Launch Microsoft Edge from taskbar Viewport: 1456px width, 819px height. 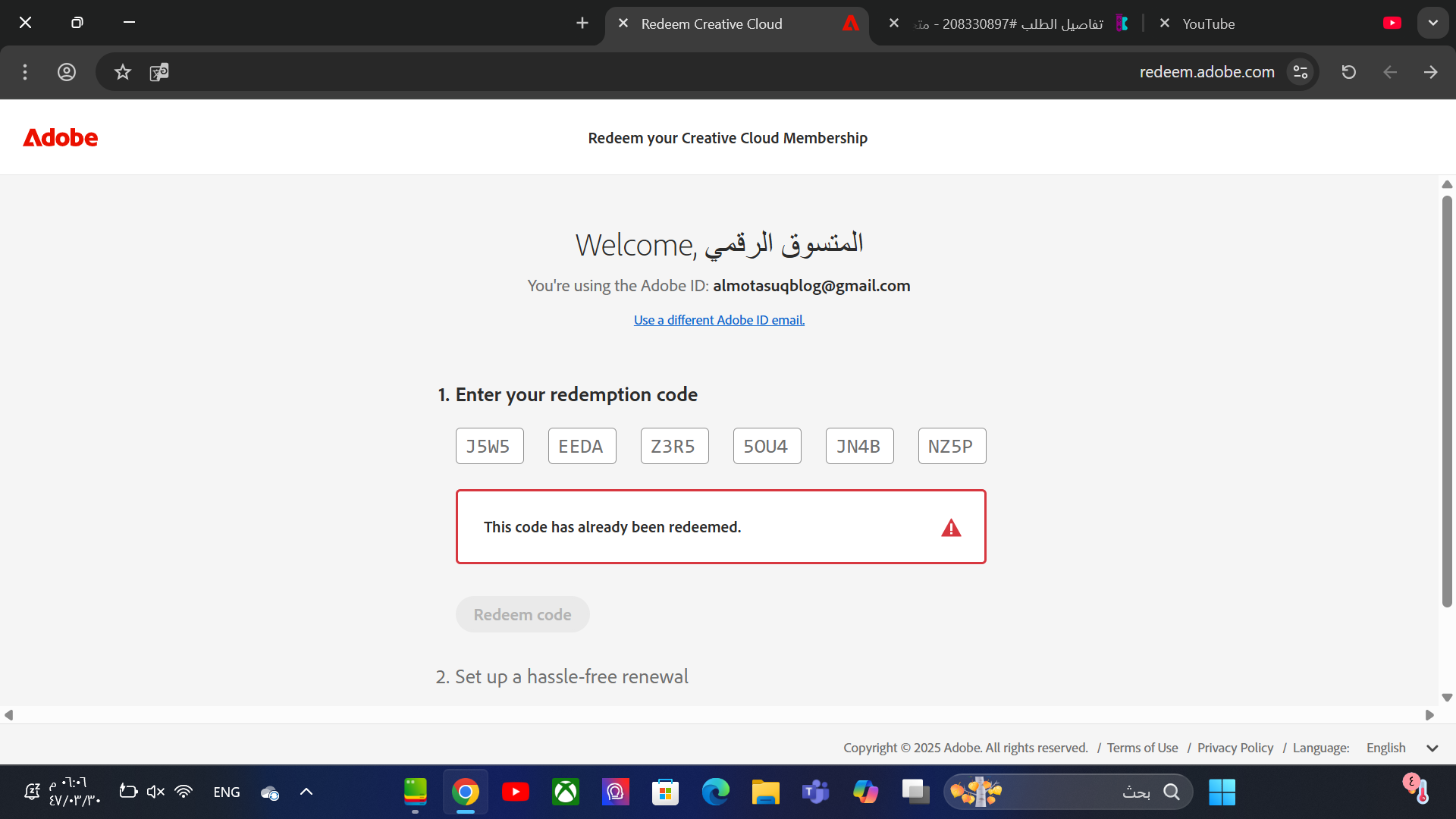[715, 792]
